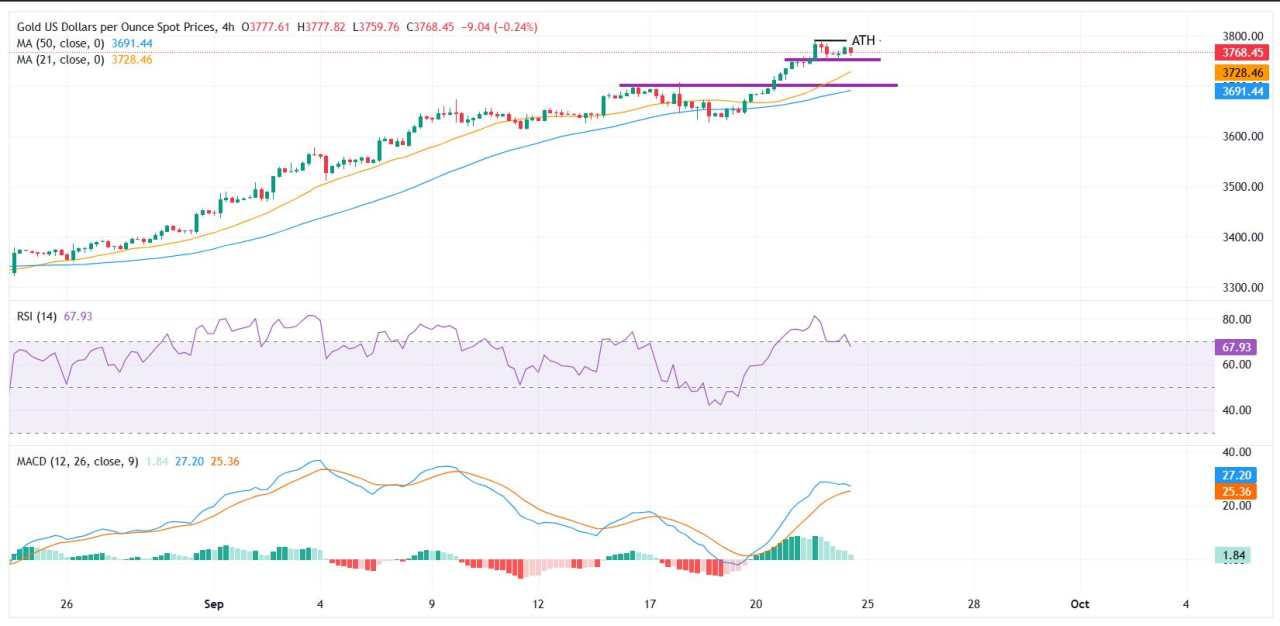Select the MA (21, close, 0) legend entry
1280x626 pixels.
[x=63, y=58]
